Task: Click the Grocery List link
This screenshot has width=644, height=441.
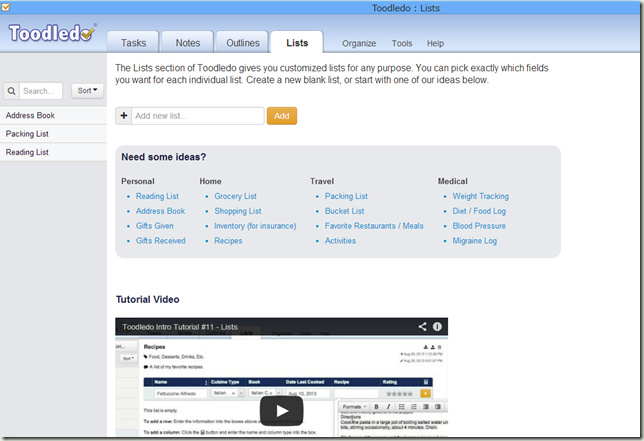Action: coord(235,196)
